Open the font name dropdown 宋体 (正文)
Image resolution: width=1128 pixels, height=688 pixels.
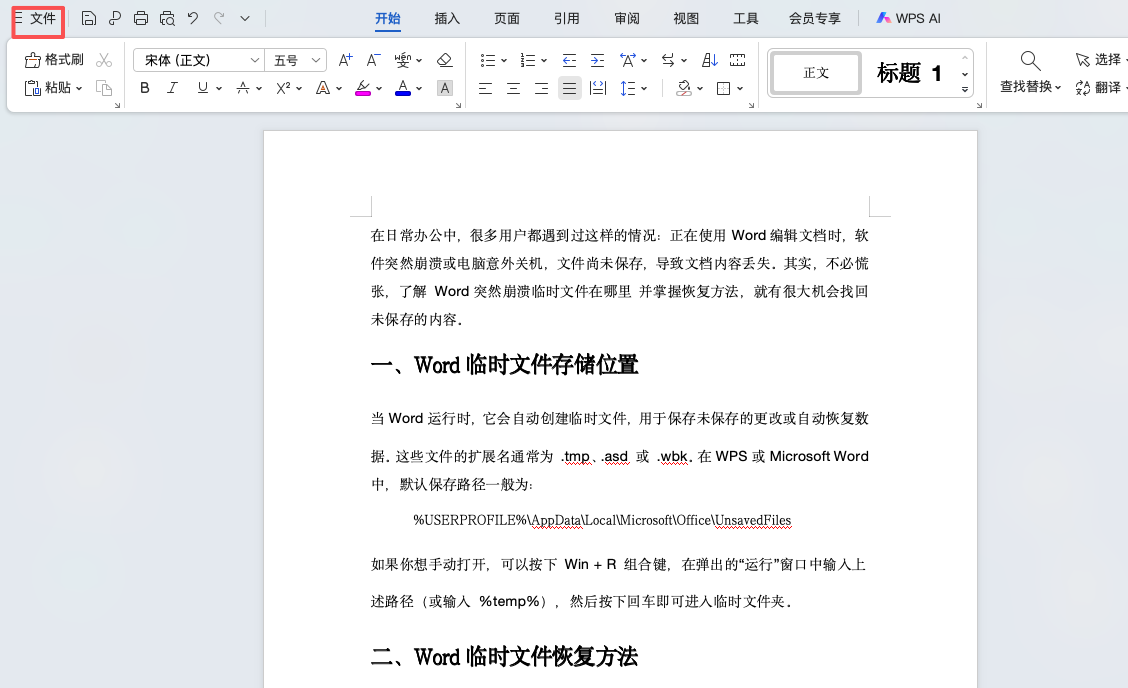pyautogui.click(x=198, y=60)
